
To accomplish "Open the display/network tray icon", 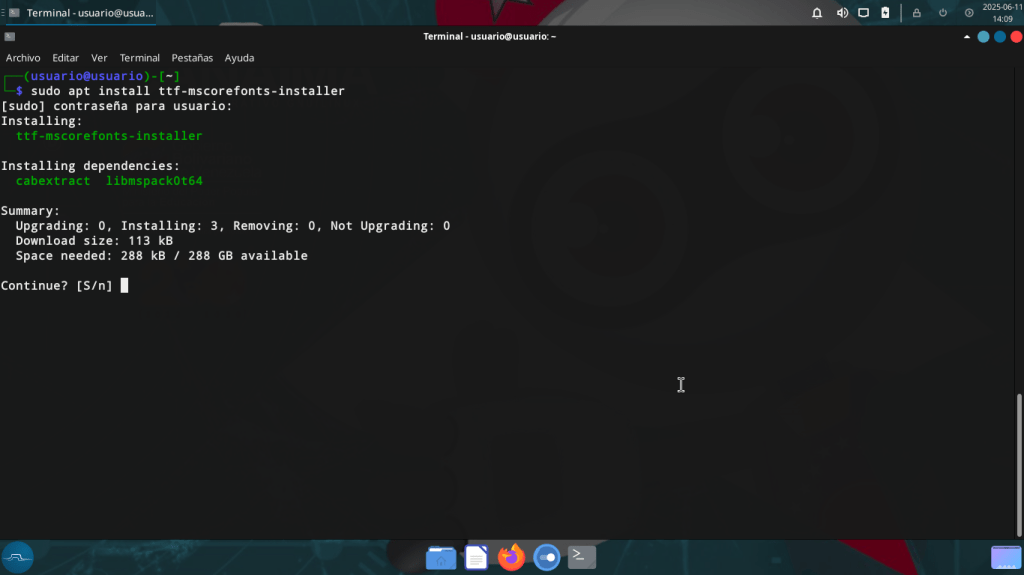I will (864, 13).
